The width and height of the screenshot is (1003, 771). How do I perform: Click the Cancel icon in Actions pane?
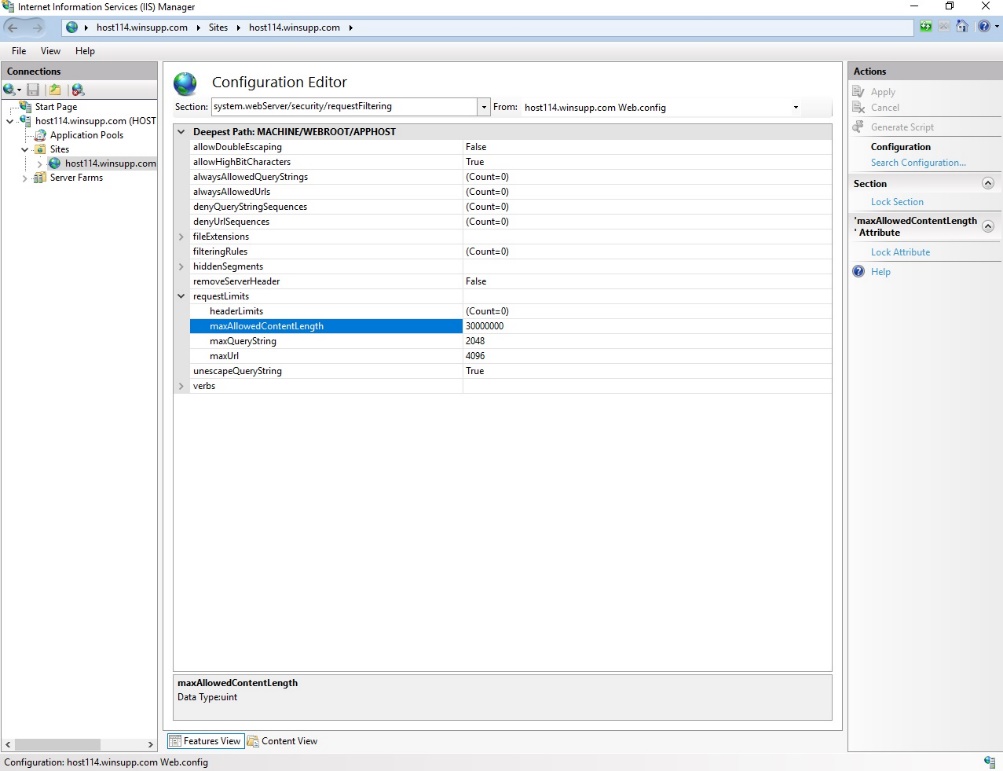(858, 107)
